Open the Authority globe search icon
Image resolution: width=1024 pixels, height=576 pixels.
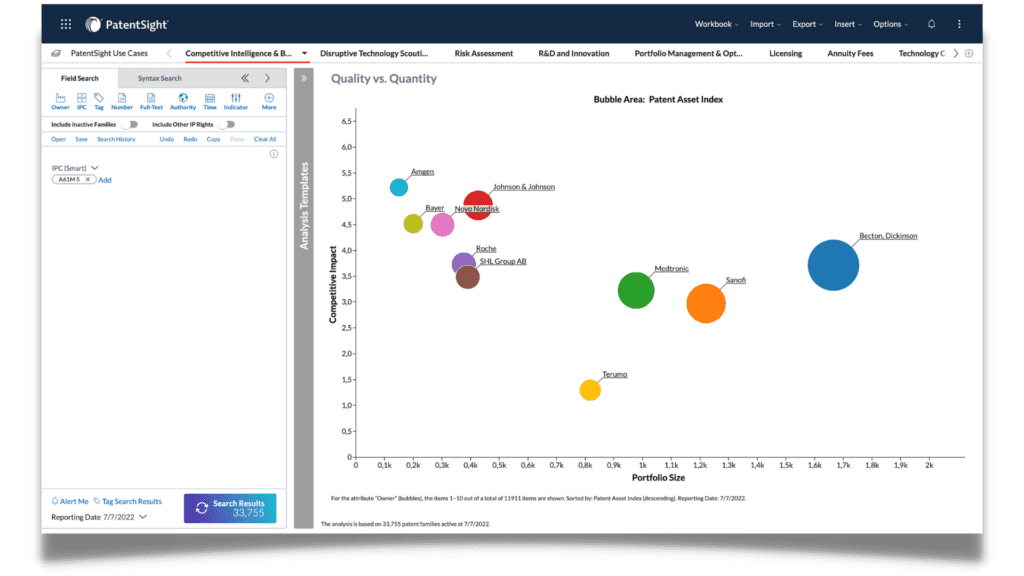click(183, 98)
